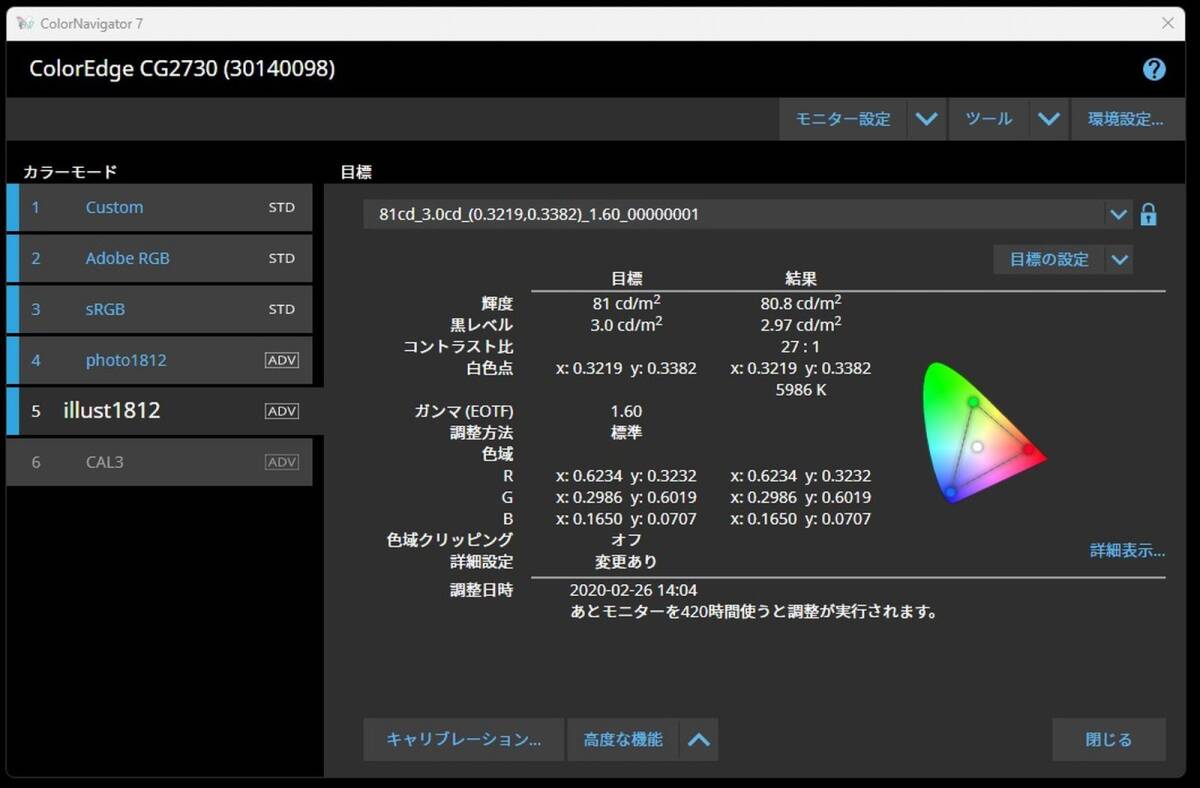Click the CIE chromaticity gamut diagram
The image size is (1200, 788).
[x=983, y=433]
